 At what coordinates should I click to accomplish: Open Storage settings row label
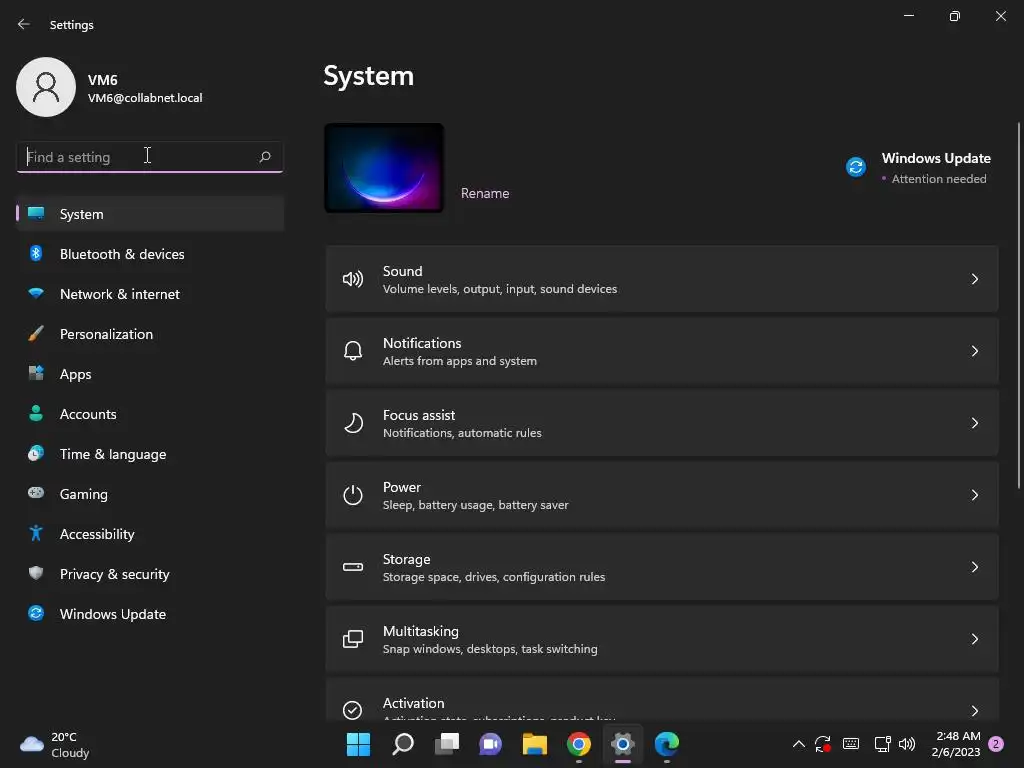[x=406, y=559]
